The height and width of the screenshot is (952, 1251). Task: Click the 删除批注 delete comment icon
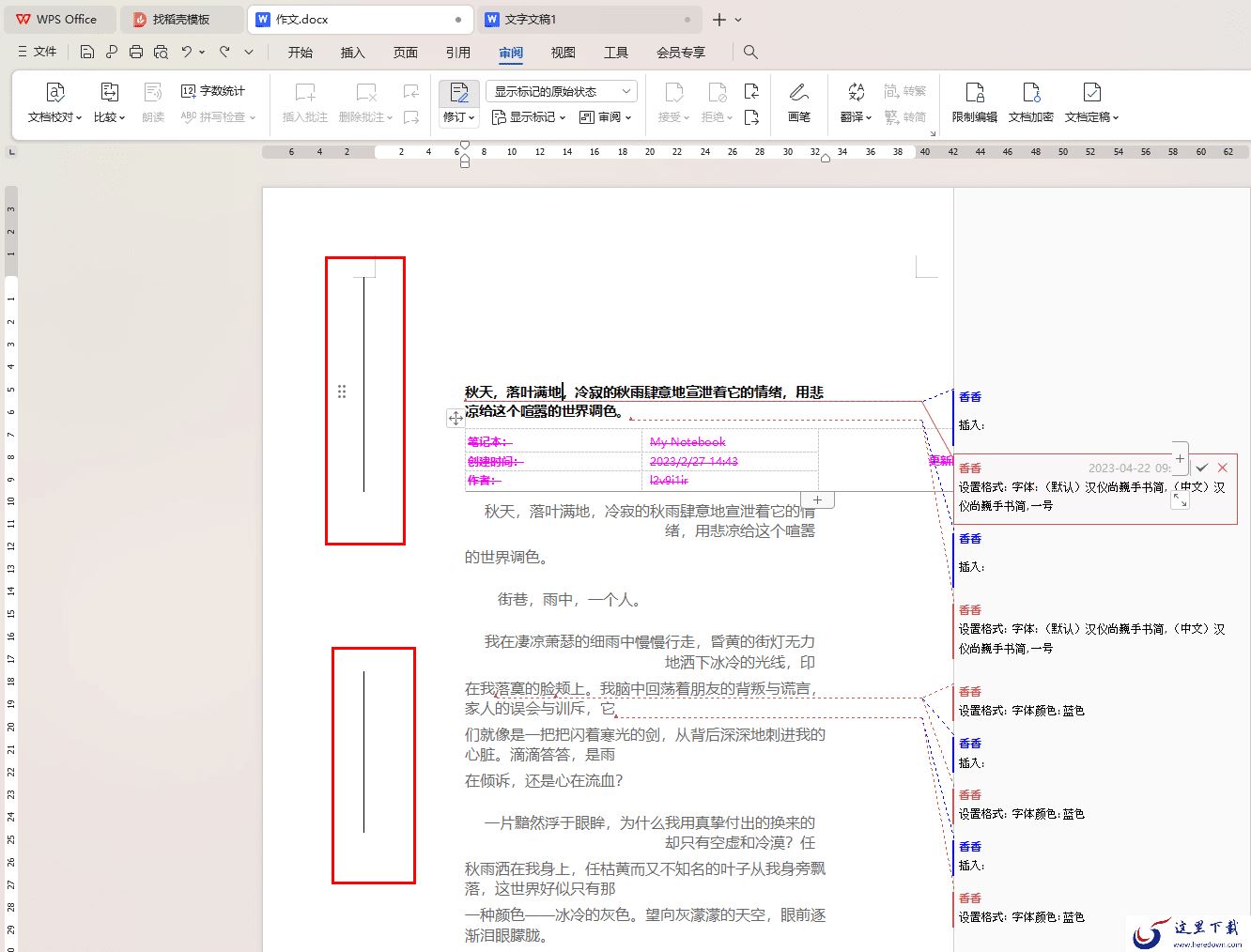tap(366, 92)
